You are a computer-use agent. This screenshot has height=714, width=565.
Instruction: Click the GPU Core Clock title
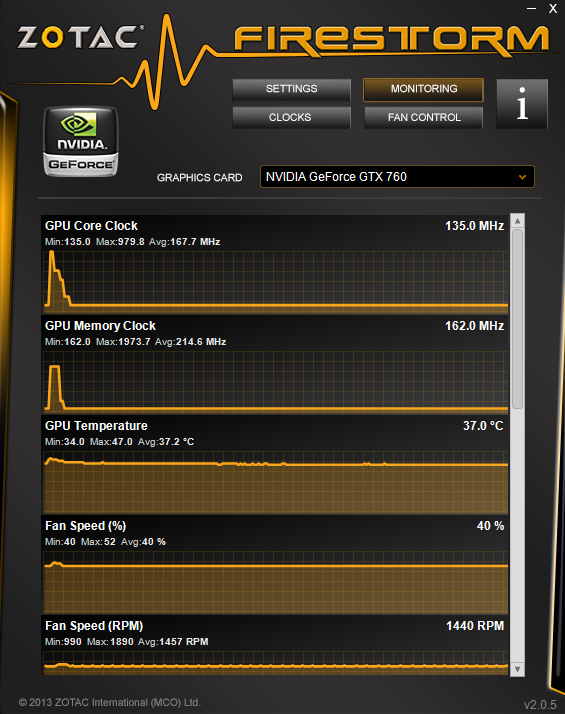tap(91, 226)
